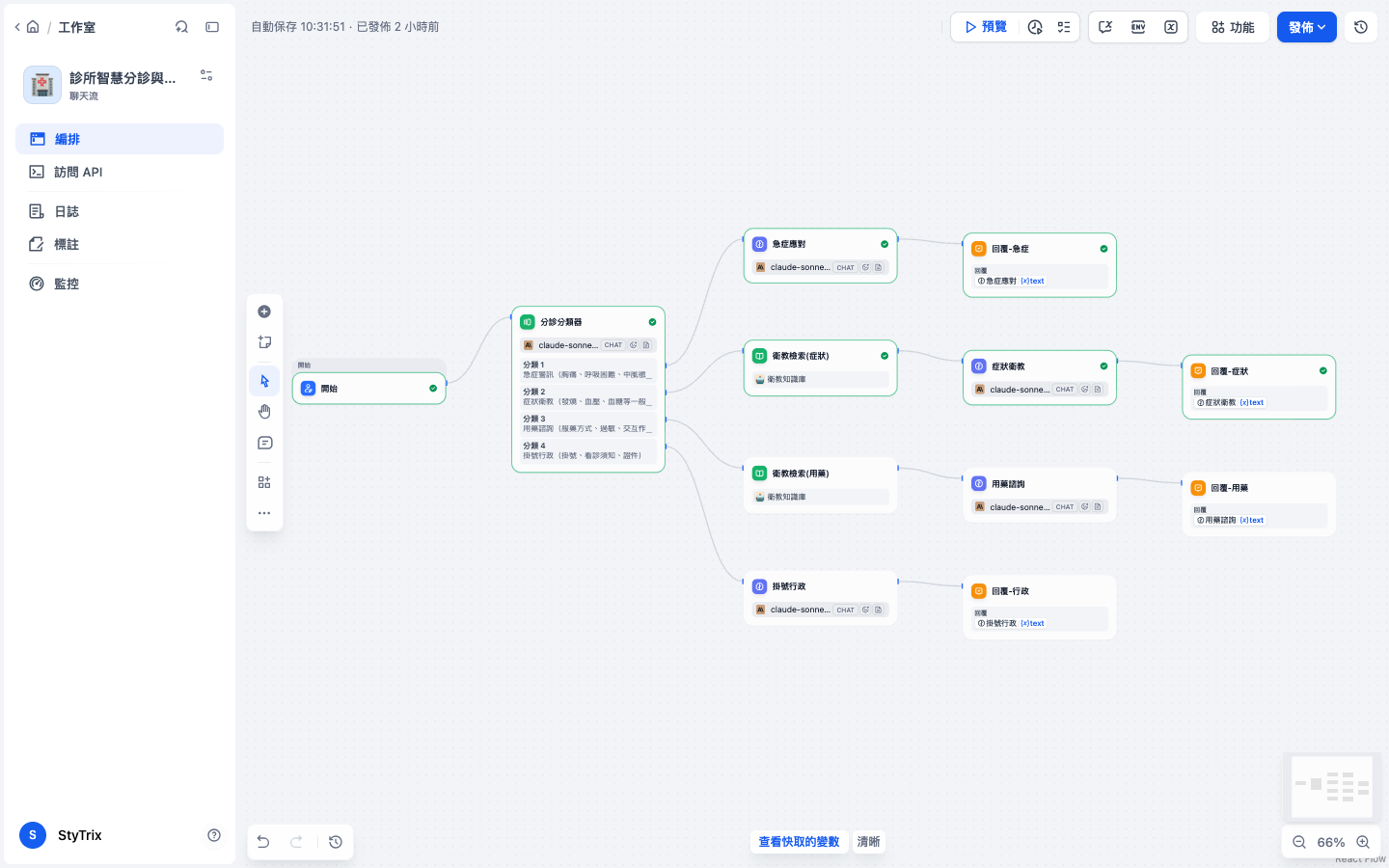Click 衛教知識庫 in 衛教檢索(症狀) node
Image resolution: width=1389 pixels, height=868 pixels.
tap(820, 379)
